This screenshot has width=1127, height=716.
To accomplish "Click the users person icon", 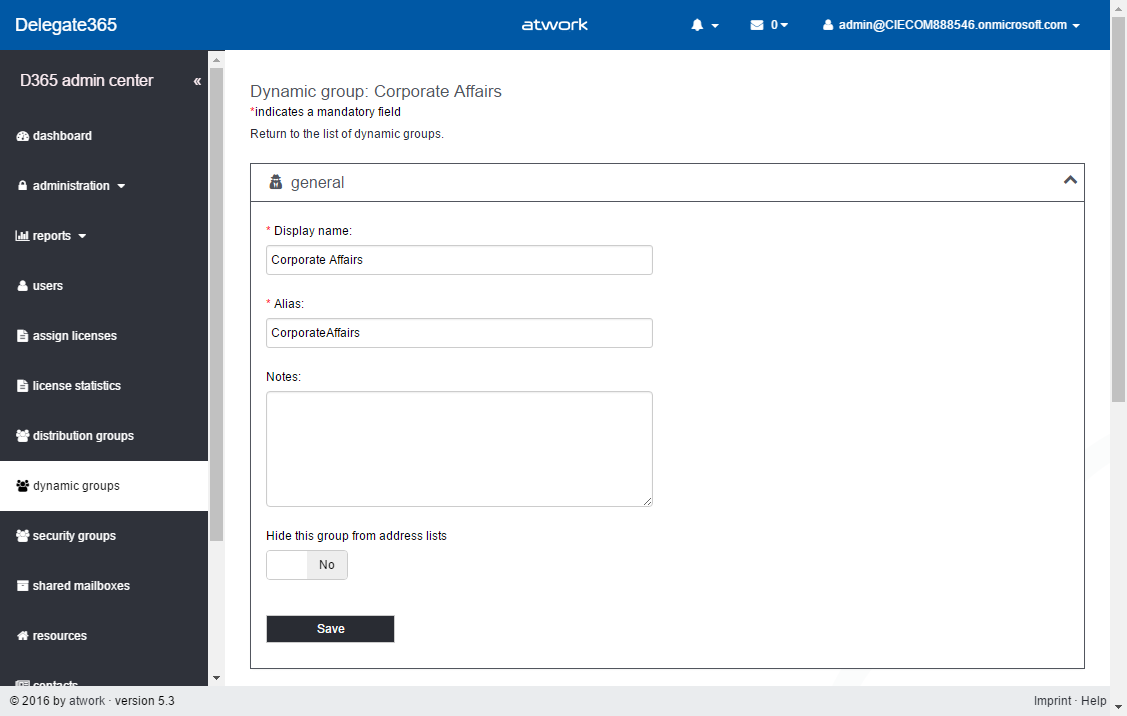I will (x=23, y=286).
